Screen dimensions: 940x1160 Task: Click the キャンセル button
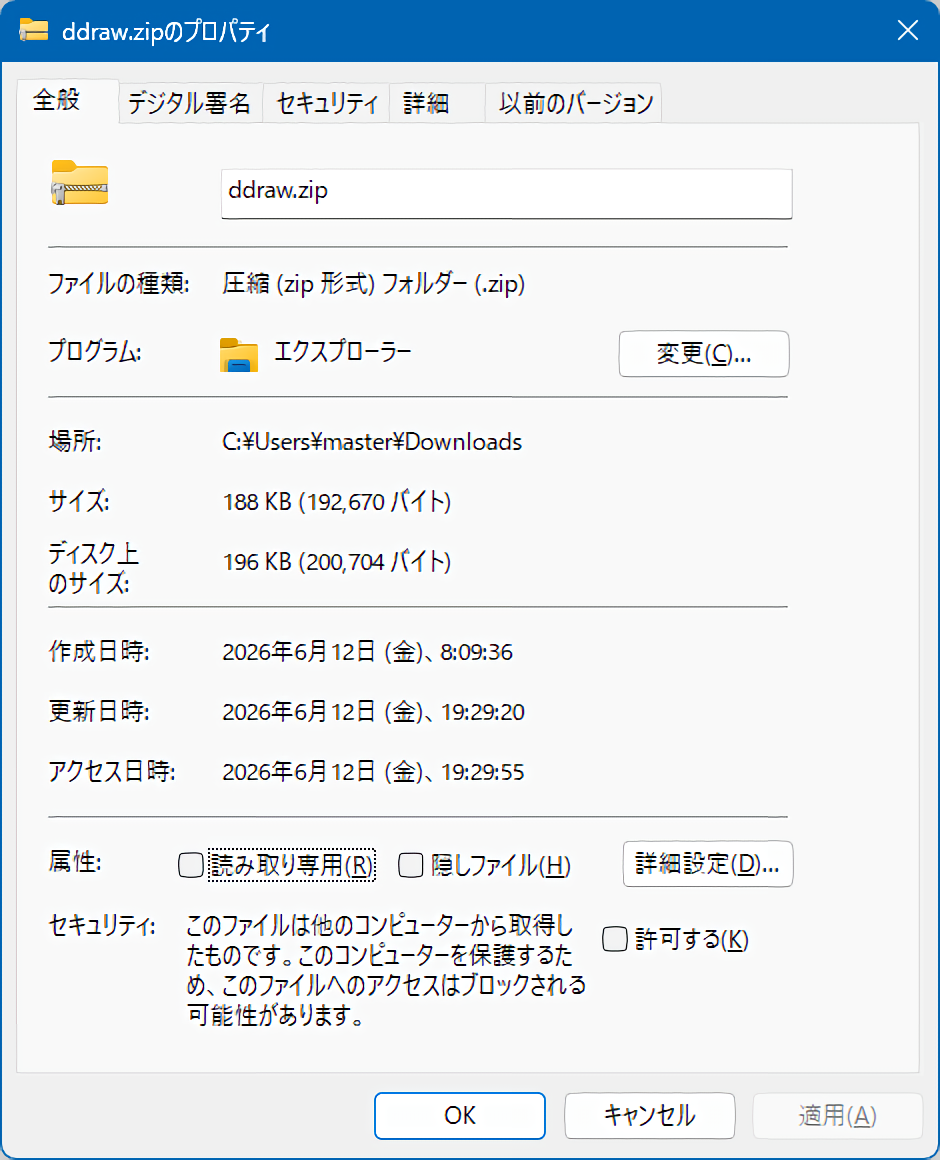649,1115
